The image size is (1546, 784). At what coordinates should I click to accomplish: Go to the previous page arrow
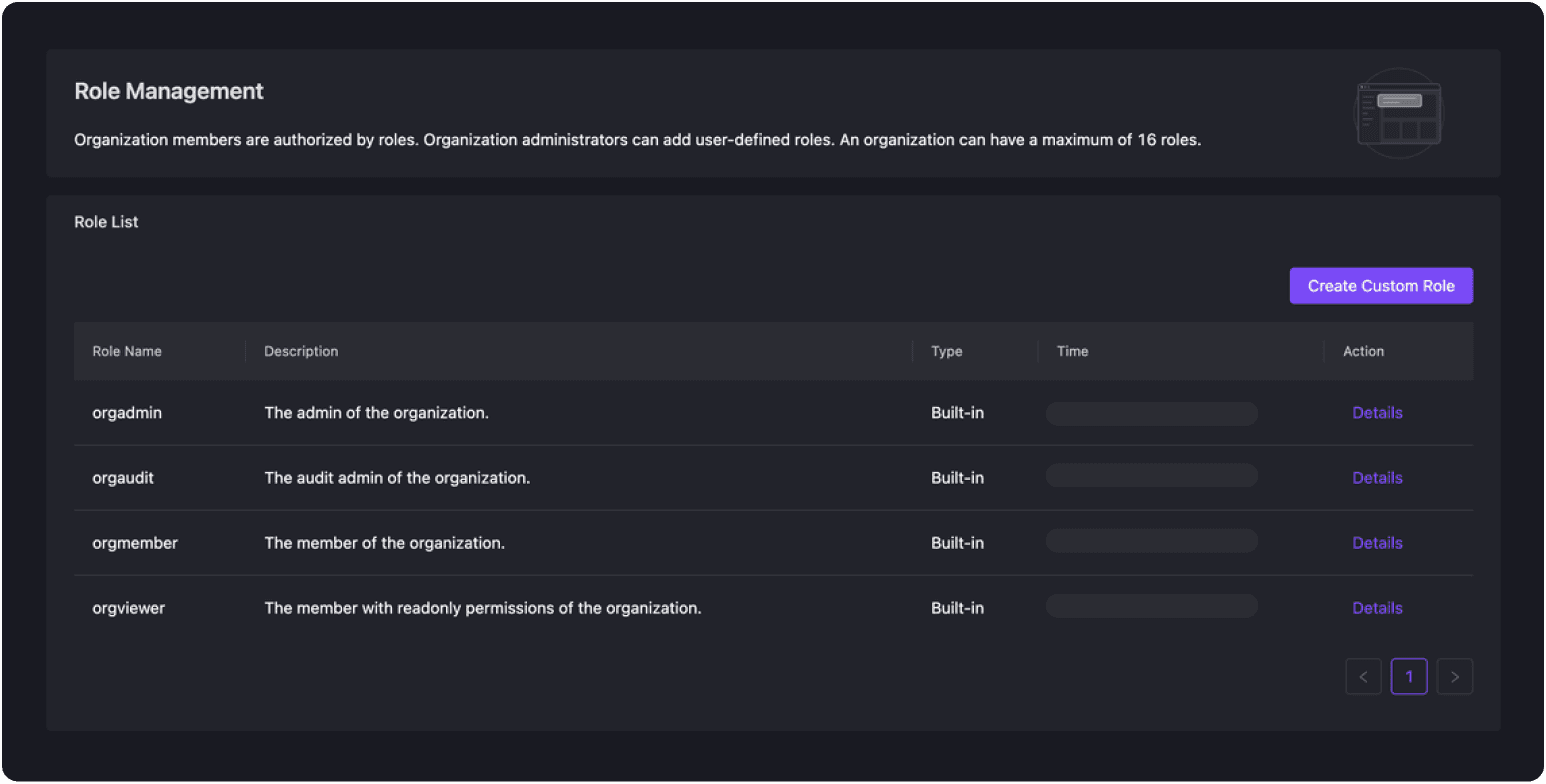tap(1363, 677)
